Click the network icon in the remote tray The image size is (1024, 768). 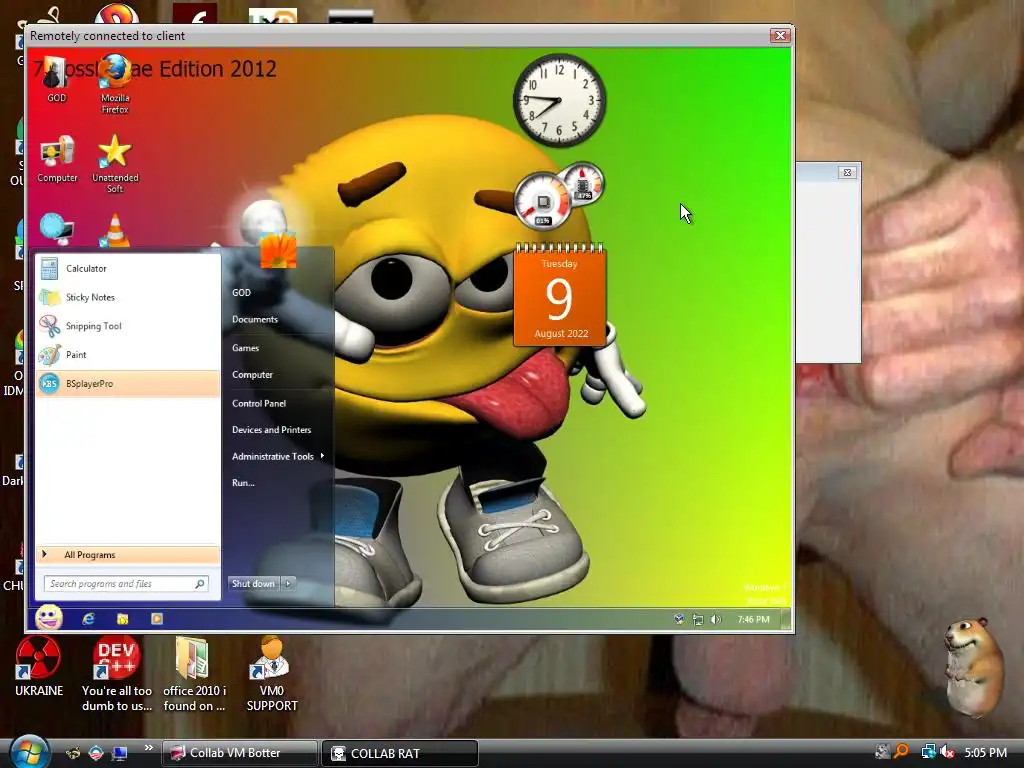pos(697,620)
